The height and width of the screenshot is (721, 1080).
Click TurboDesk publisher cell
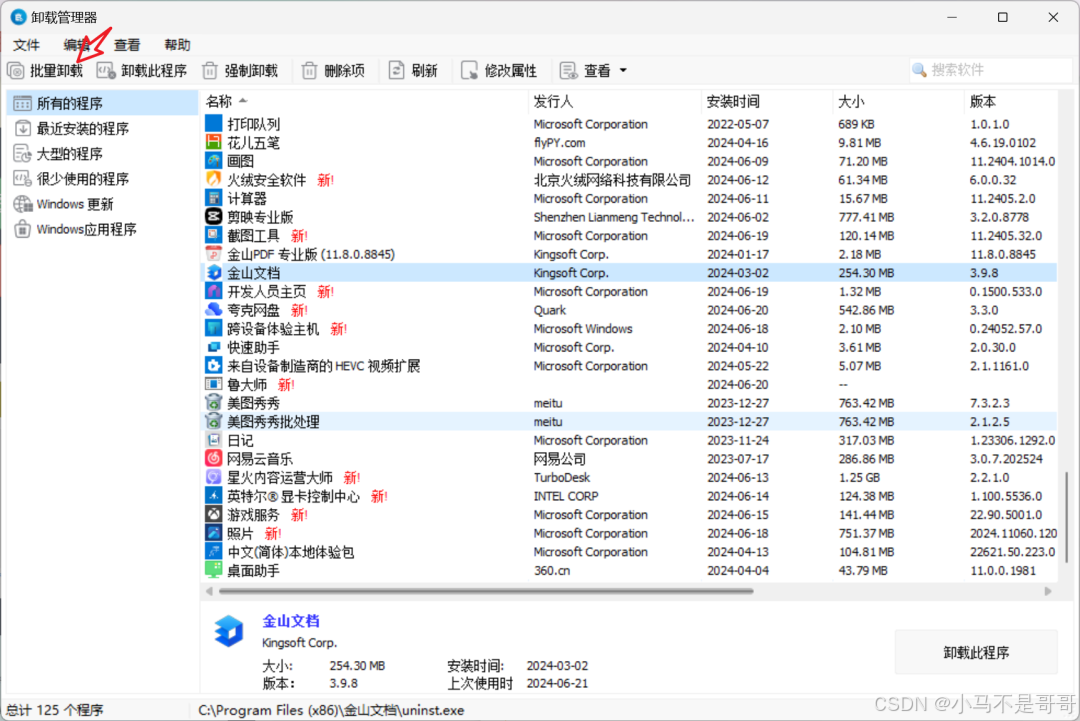click(561, 477)
